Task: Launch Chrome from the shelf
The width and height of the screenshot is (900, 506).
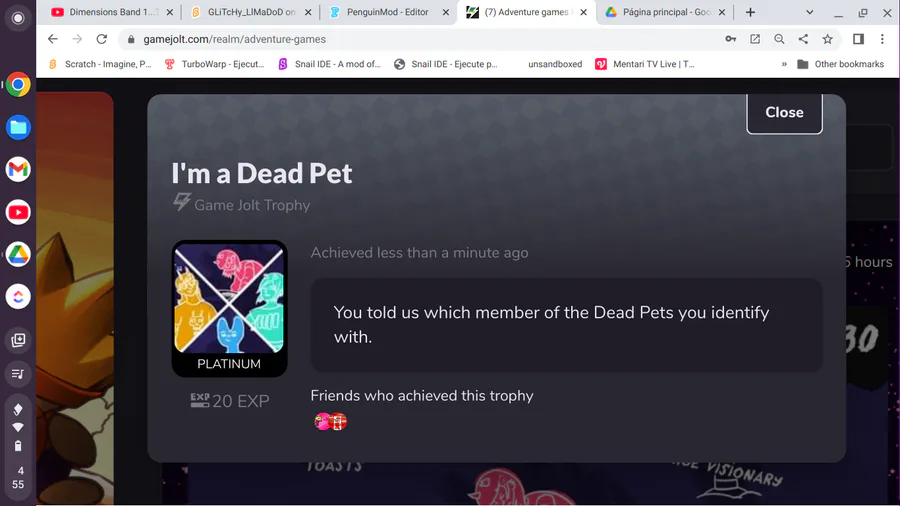Action: click(18, 85)
